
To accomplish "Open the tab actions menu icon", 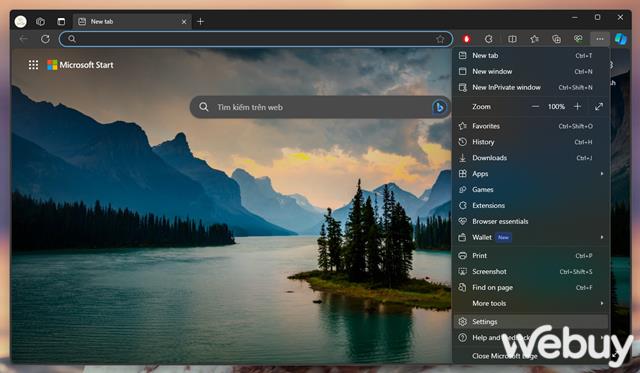I will click(61, 21).
